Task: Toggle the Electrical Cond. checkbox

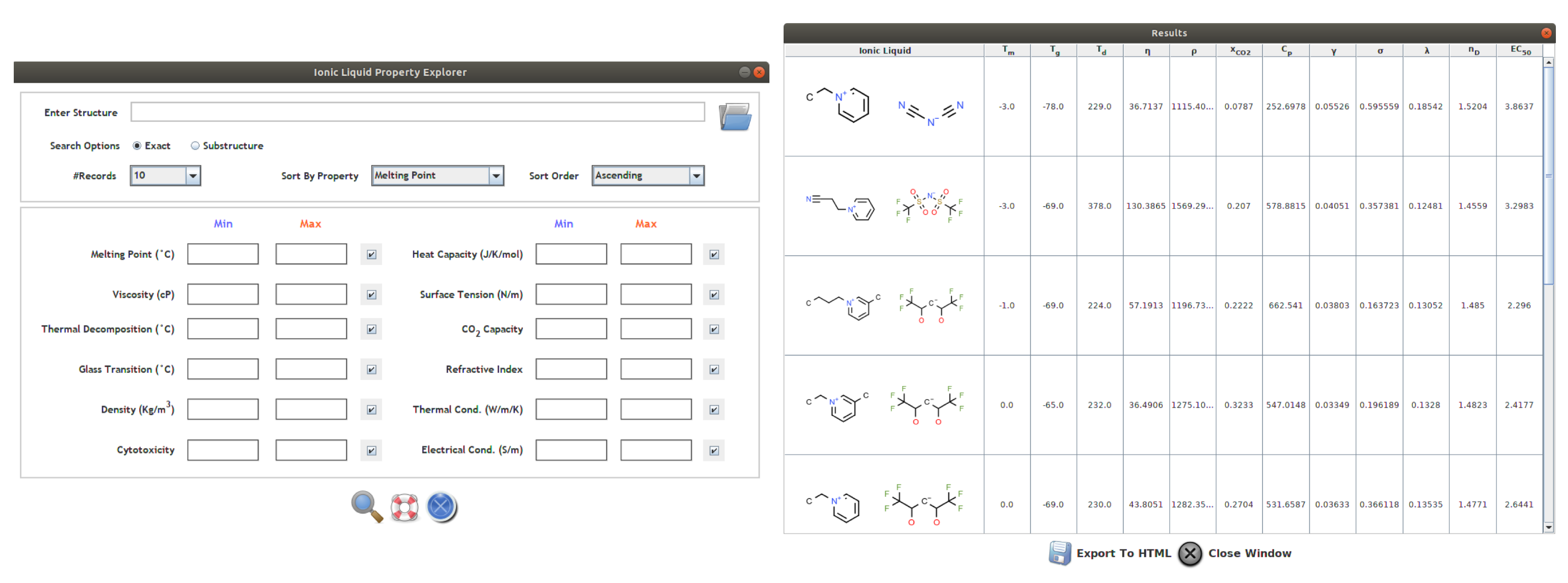Action: [714, 450]
